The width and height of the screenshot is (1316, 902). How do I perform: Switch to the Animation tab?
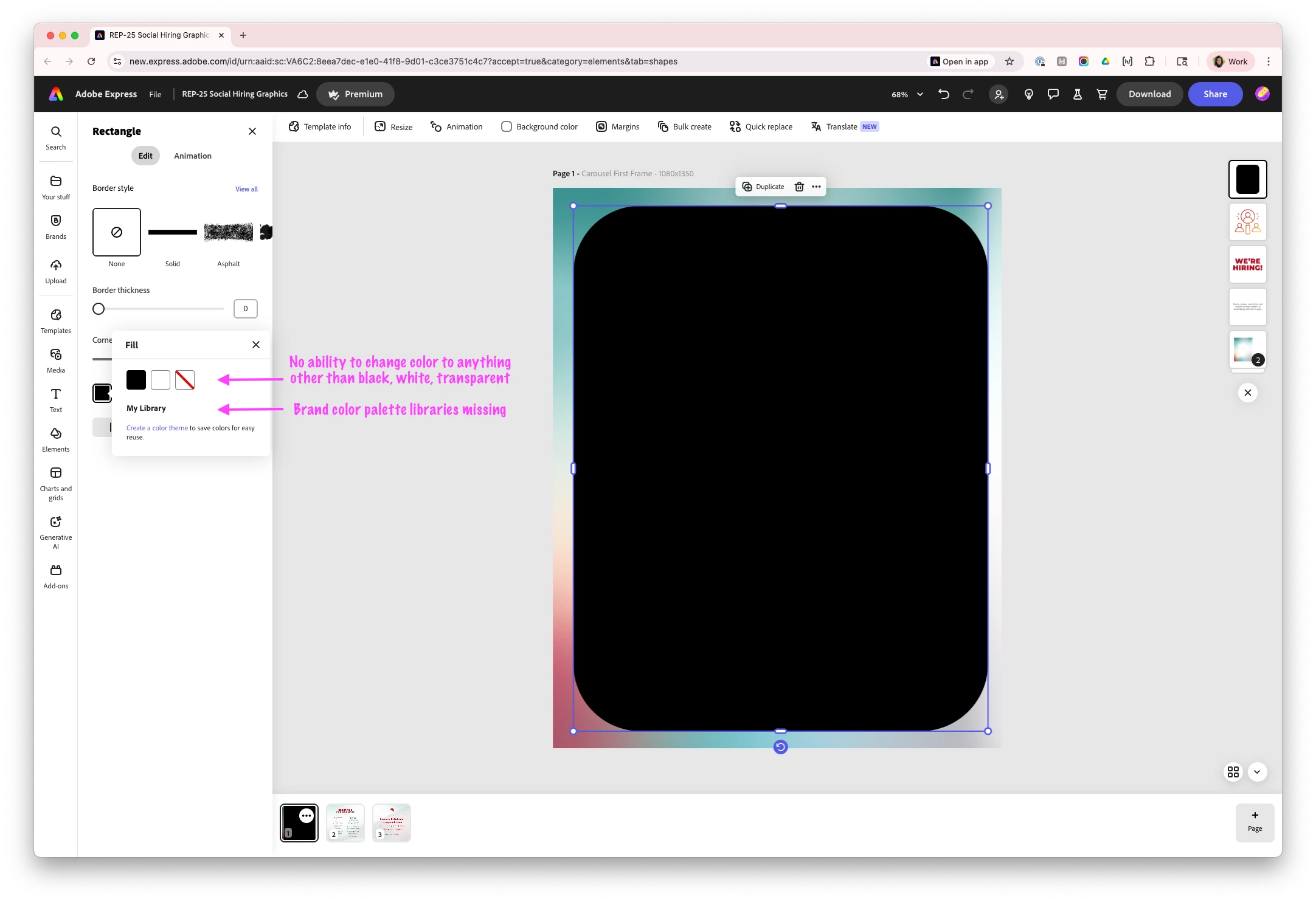point(192,156)
